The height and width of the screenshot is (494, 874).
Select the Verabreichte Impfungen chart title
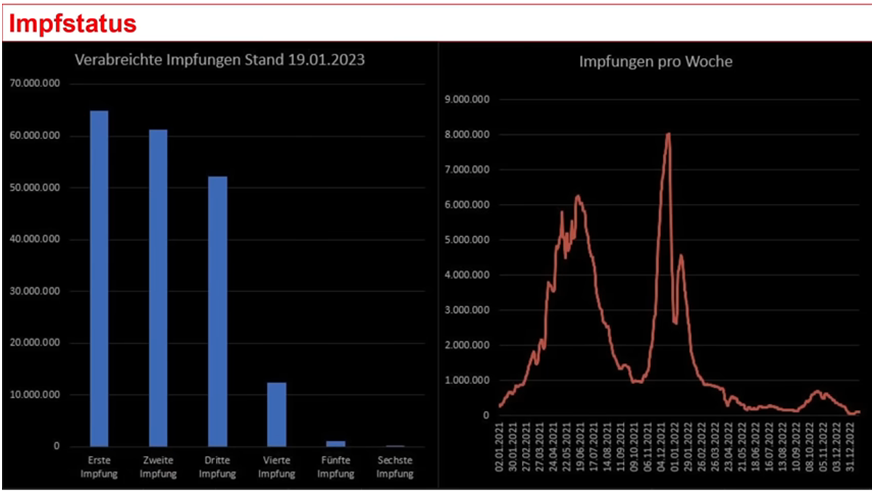pos(220,60)
